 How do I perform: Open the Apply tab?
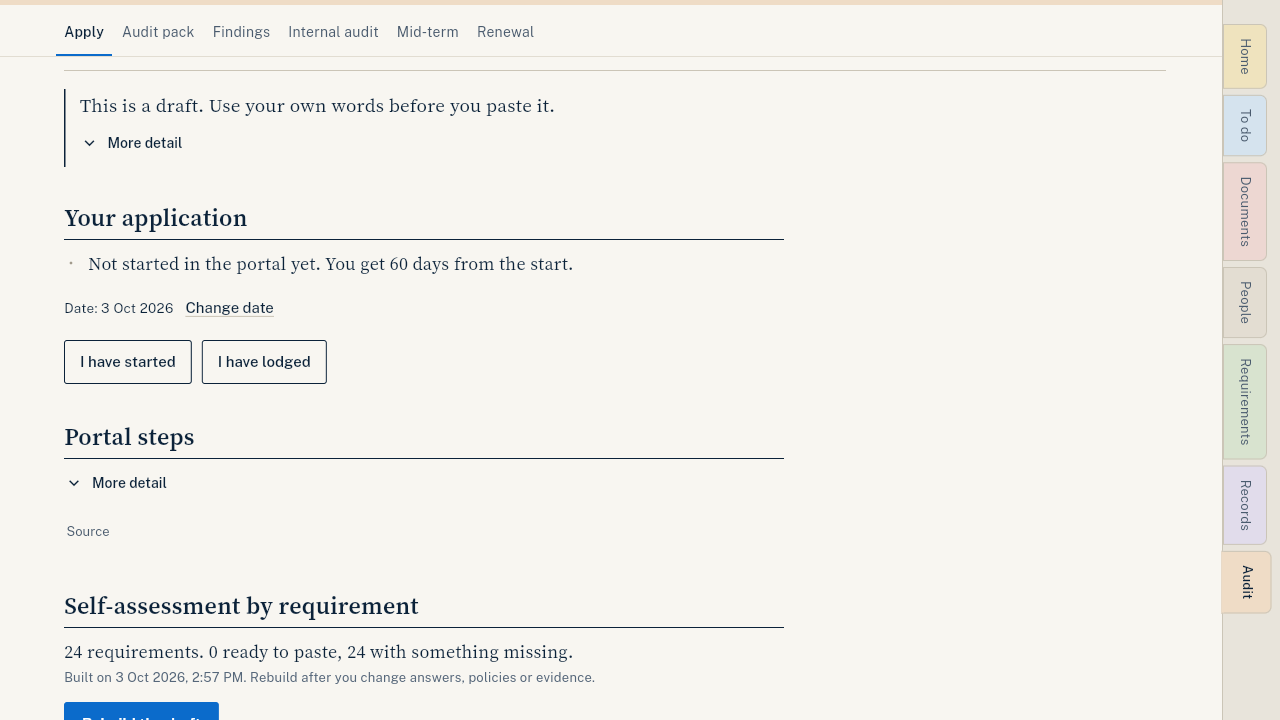pyautogui.click(x=84, y=32)
